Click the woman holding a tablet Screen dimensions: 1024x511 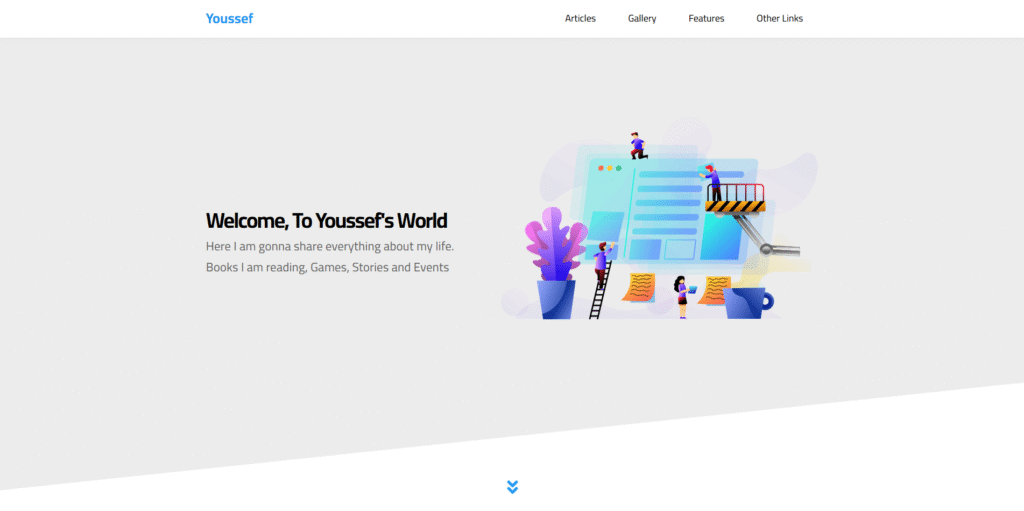pyautogui.click(x=682, y=295)
